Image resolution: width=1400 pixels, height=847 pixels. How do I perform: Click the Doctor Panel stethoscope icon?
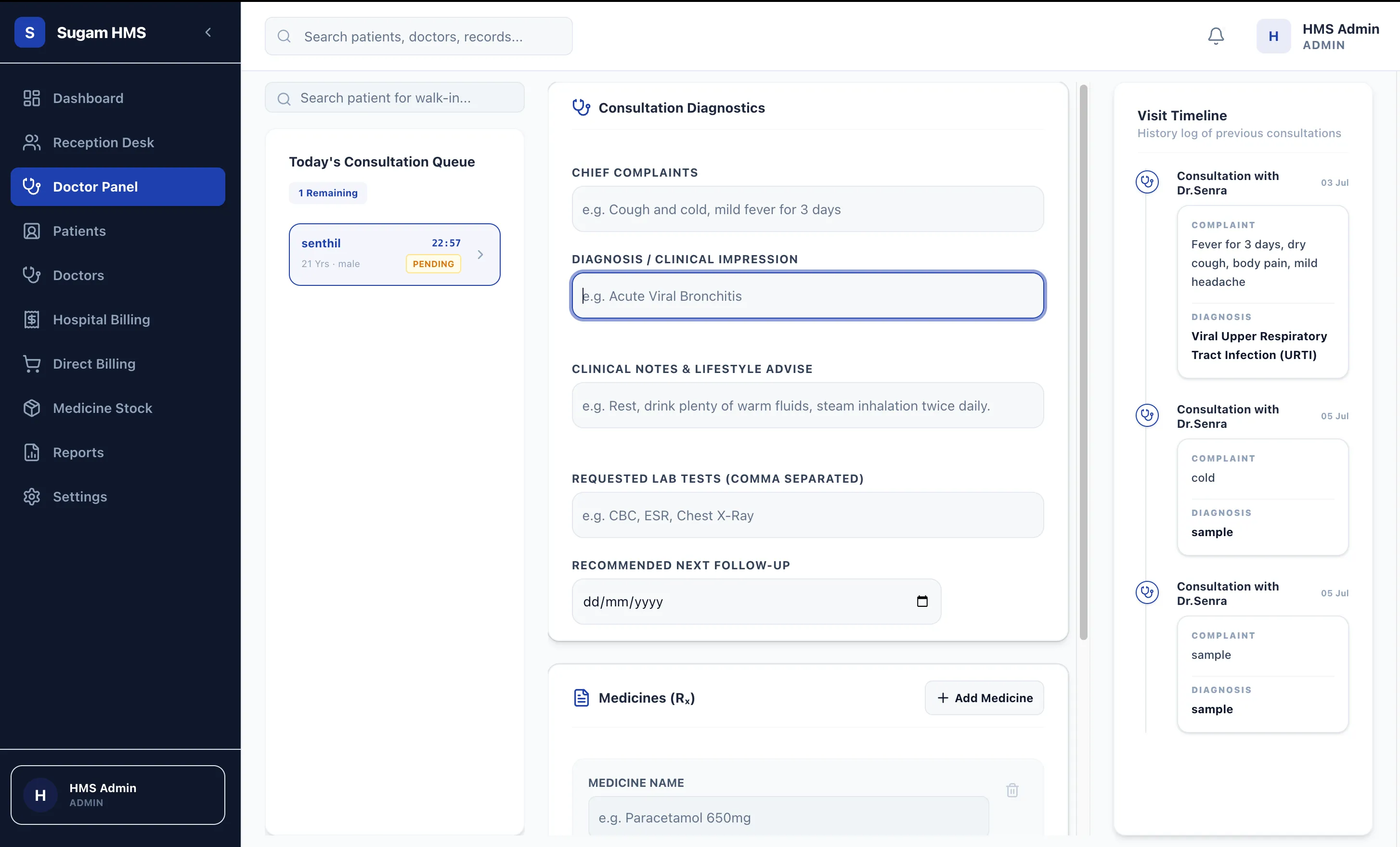[32, 187]
